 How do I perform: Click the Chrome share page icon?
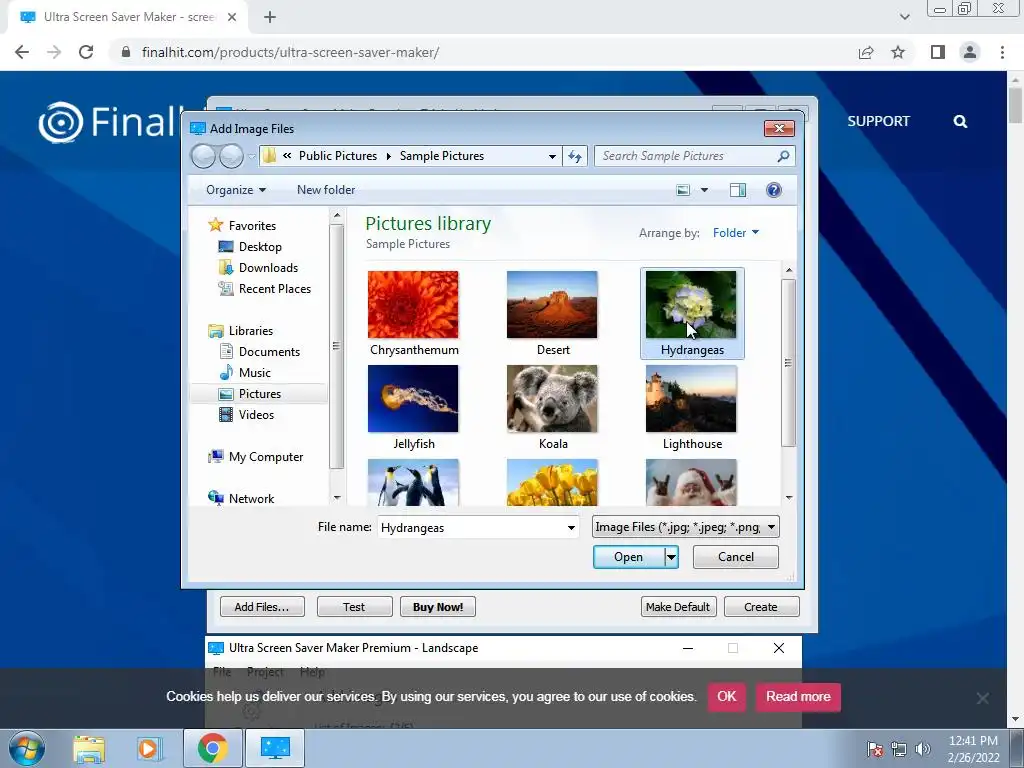(866, 52)
